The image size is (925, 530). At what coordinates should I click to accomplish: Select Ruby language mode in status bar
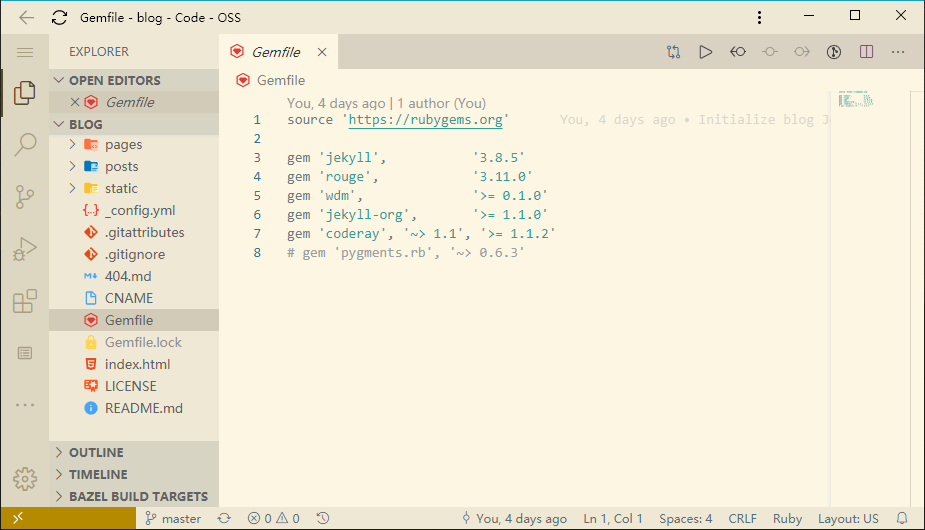[787, 518]
